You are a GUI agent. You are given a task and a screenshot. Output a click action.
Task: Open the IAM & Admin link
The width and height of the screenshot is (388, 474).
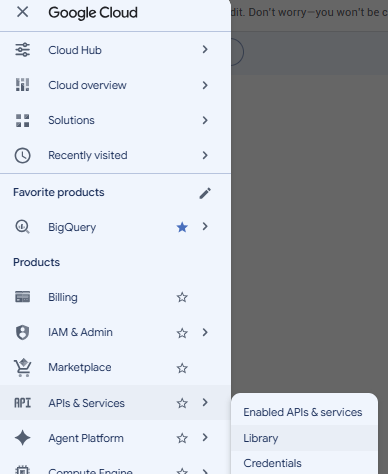tap(80, 332)
